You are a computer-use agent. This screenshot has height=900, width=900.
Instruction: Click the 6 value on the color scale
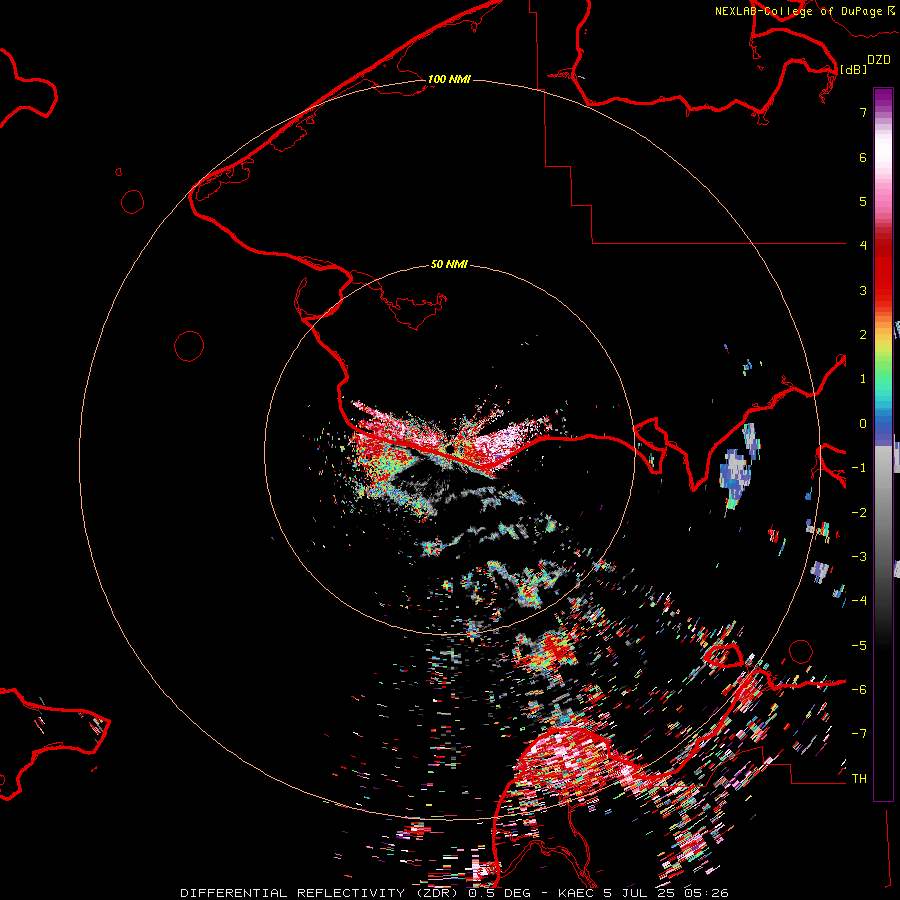863,157
